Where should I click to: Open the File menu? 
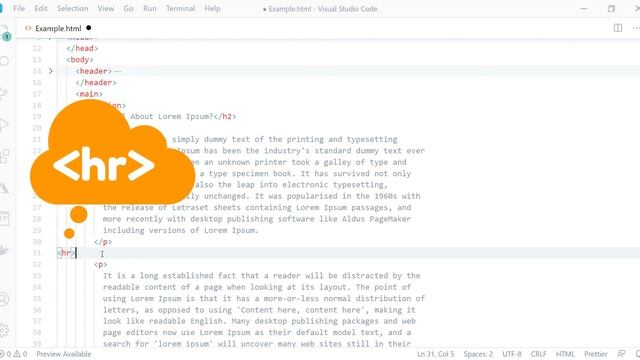point(19,9)
